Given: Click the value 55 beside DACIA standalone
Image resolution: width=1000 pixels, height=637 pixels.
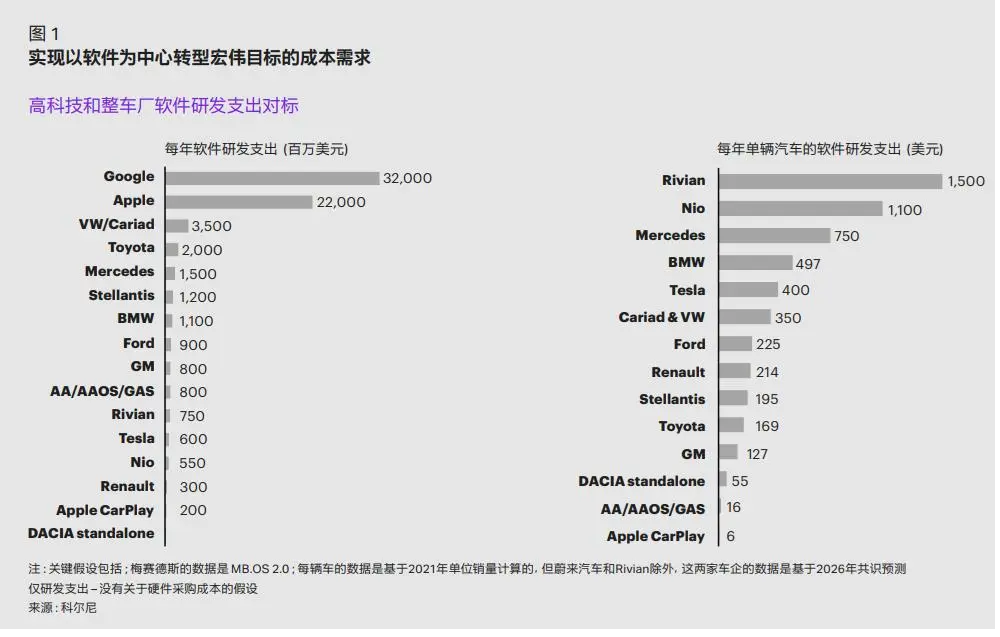Looking at the screenshot, I should pyautogui.click(x=740, y=481).
